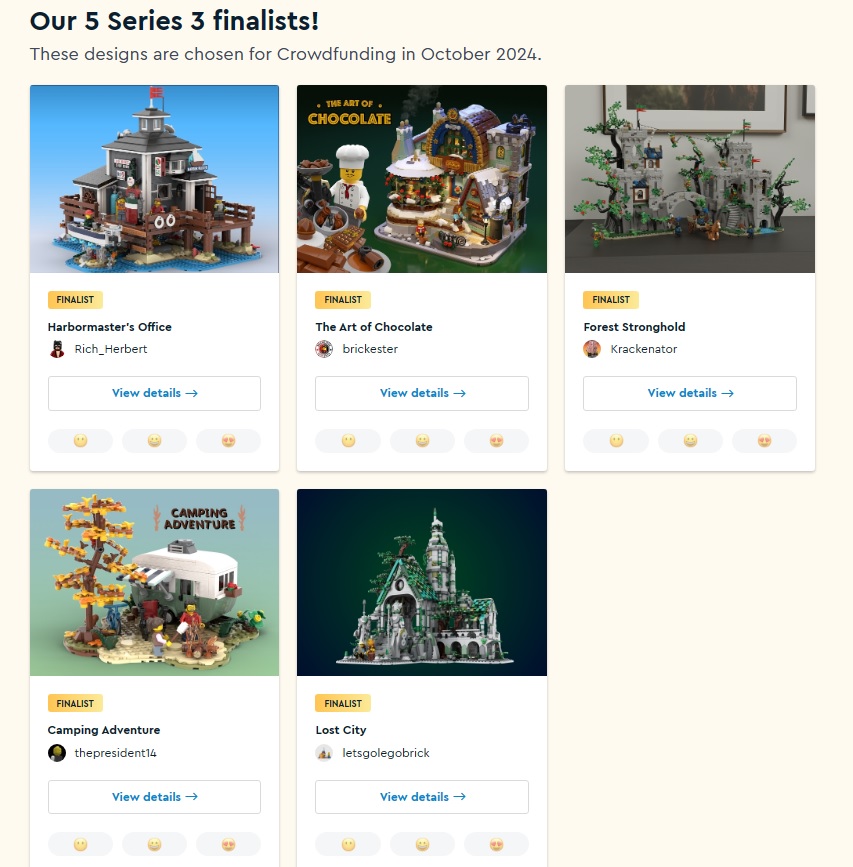The height and width of the screenshot is (867, 853).
Task: Click Rich_Herbert's avatar icon
Action: click(x=57, y=349)
